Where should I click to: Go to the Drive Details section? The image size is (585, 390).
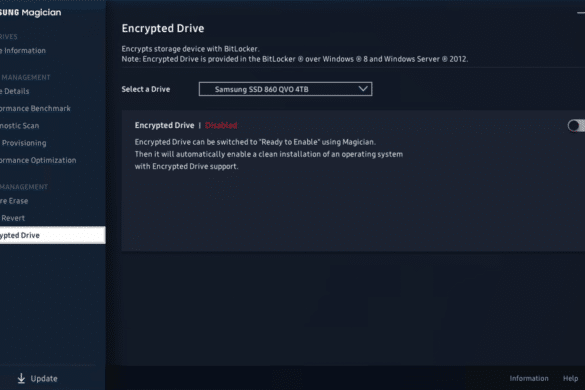pos(15,91)
